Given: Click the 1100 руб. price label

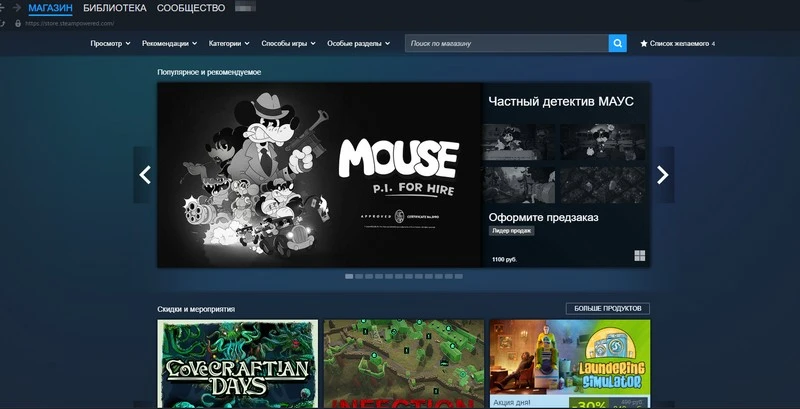Looking at the screenshot, I should [x=505, y=260].
